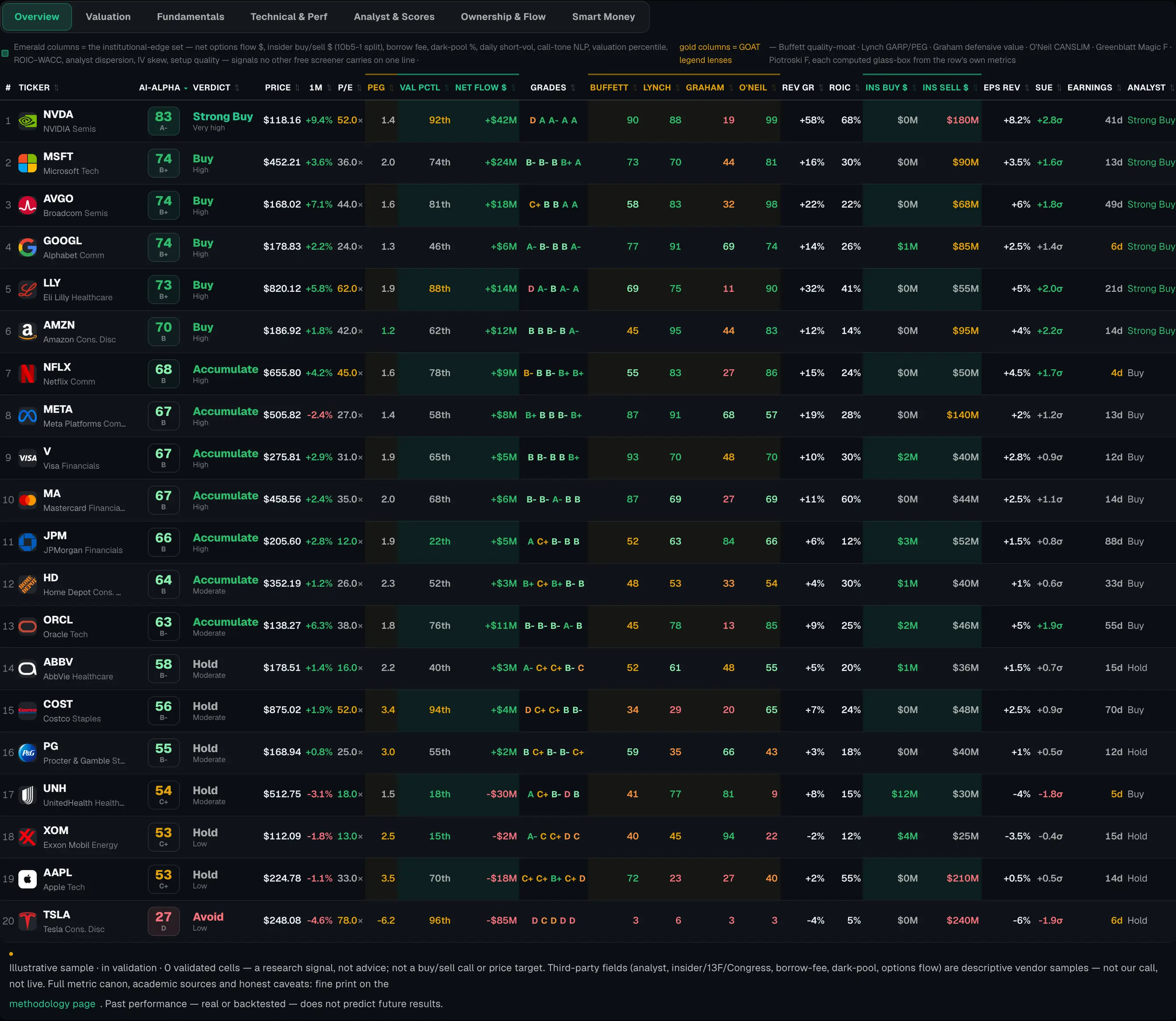Click the JPMorgan logo icon
The image size is (1176, 1021).
[27, 543]
